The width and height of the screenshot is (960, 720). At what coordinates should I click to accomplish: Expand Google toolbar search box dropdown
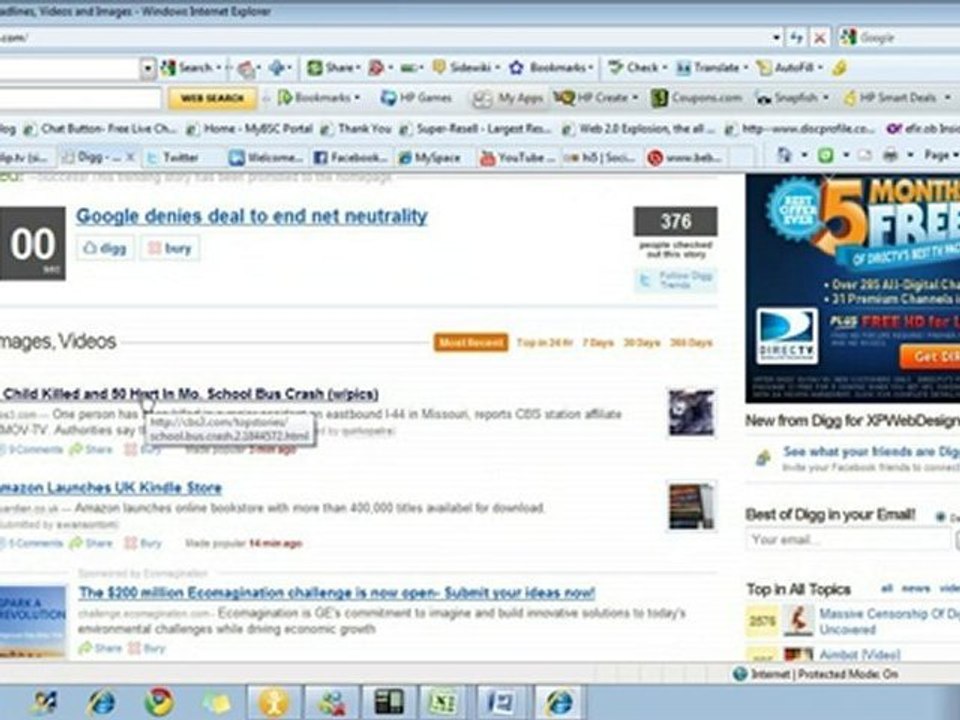[x=148, y=68]
